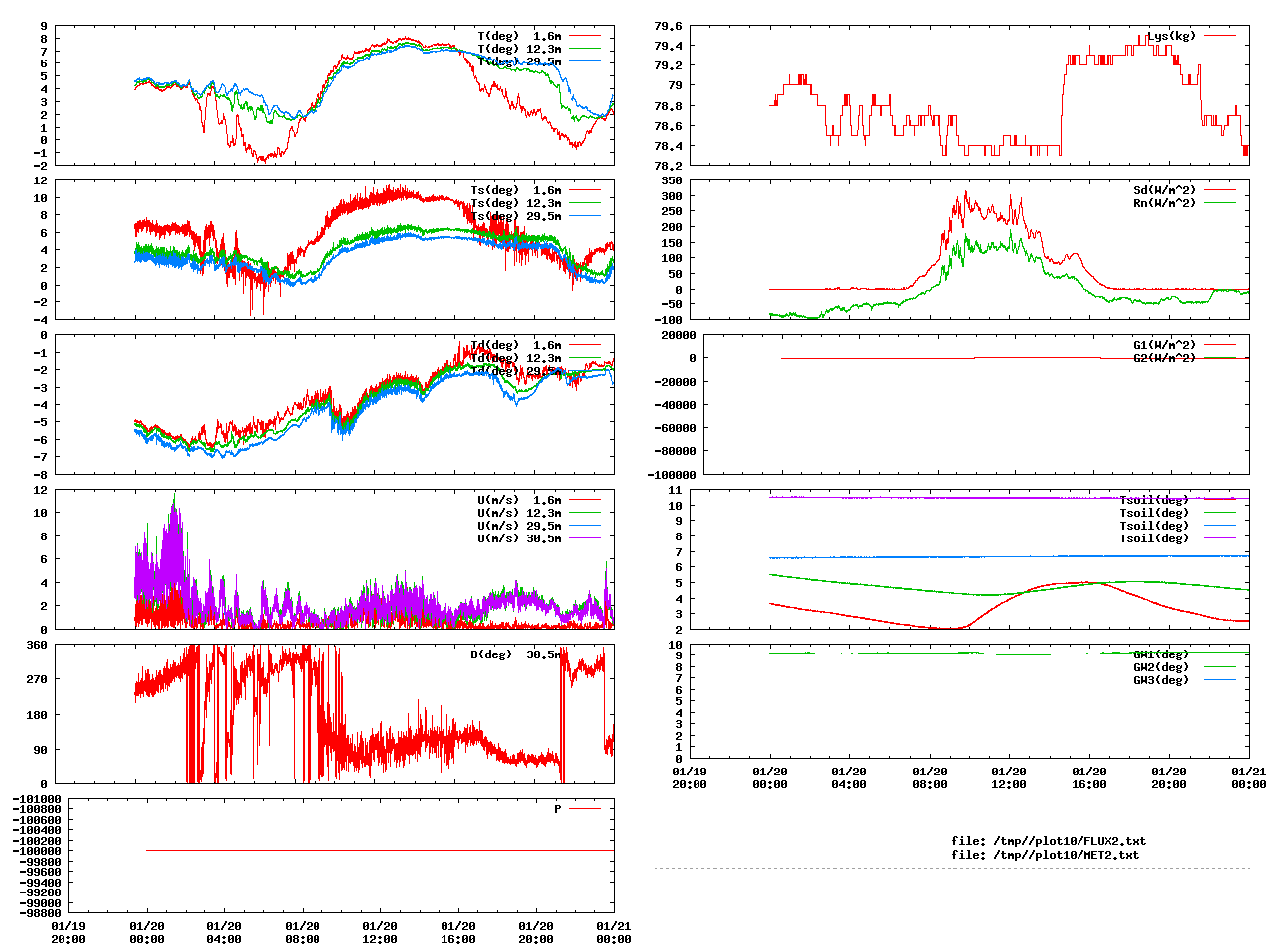1270x952 pixels.
Task: Select the "T(deg) 12.3m" legend entry
Action: [x=519, y=49]
